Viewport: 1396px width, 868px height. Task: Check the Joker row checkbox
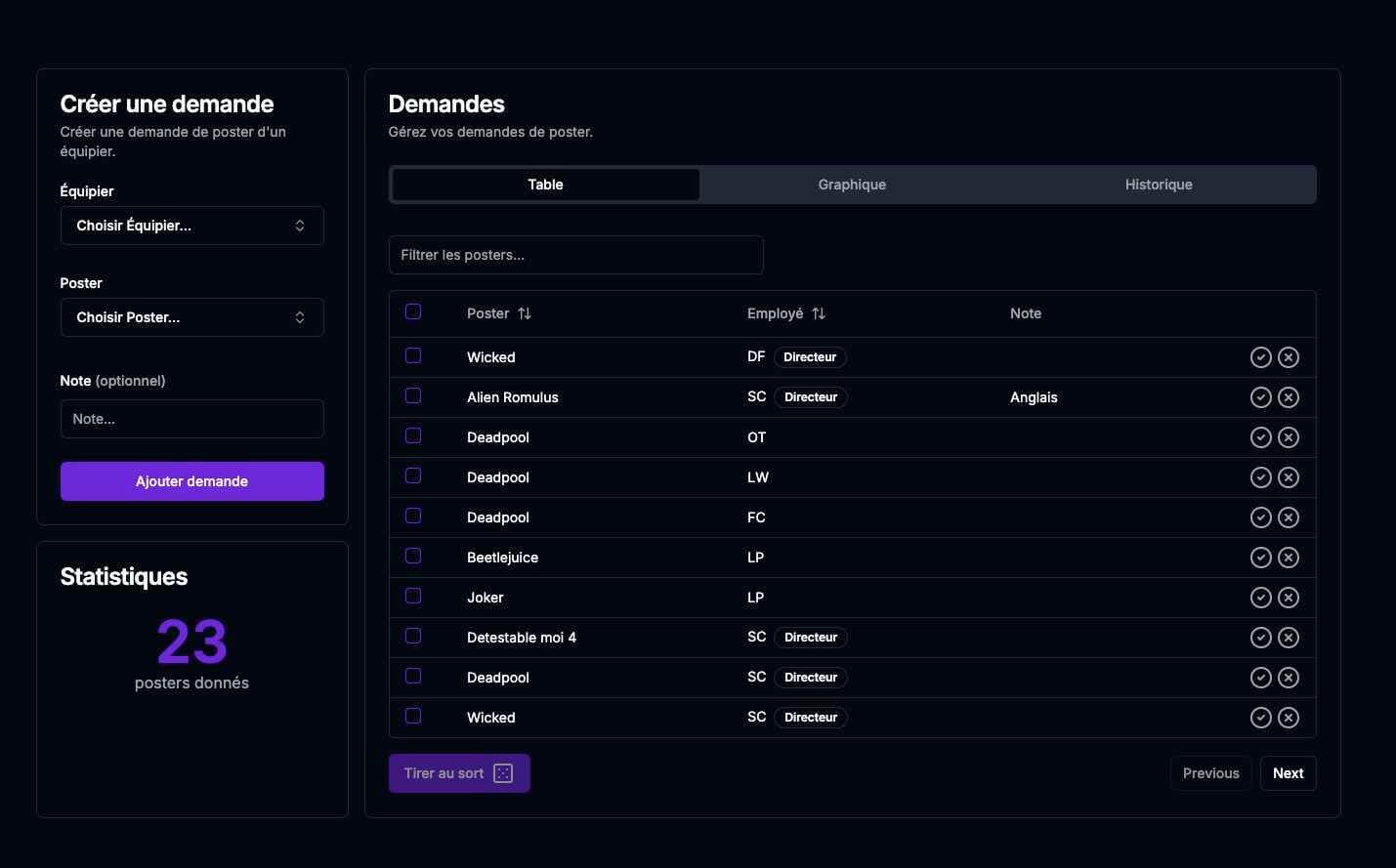pyautogui.click(x=413, y=596)
